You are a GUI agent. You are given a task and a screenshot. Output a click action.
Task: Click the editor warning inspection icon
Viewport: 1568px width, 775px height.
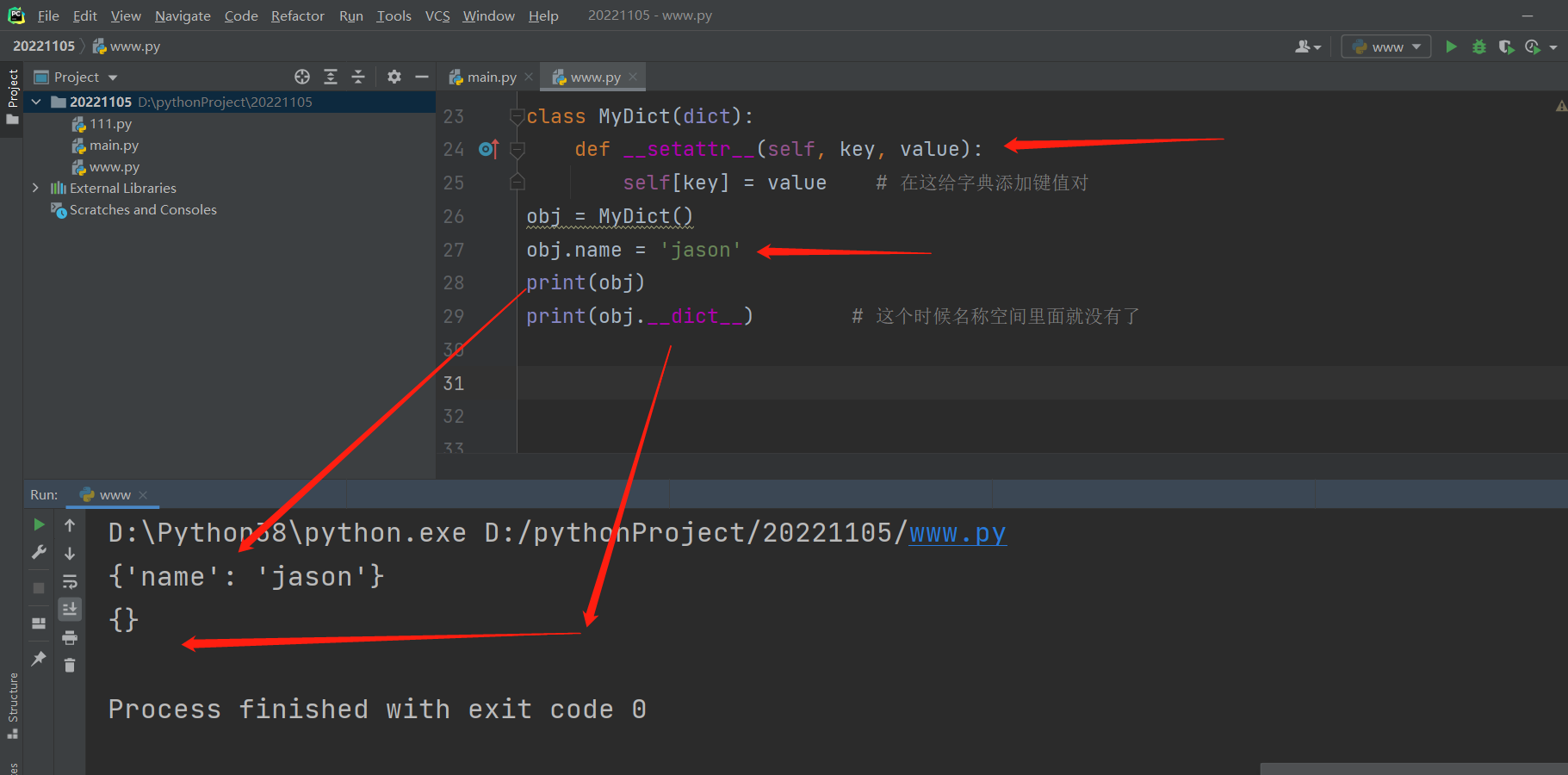(1560, 107)
